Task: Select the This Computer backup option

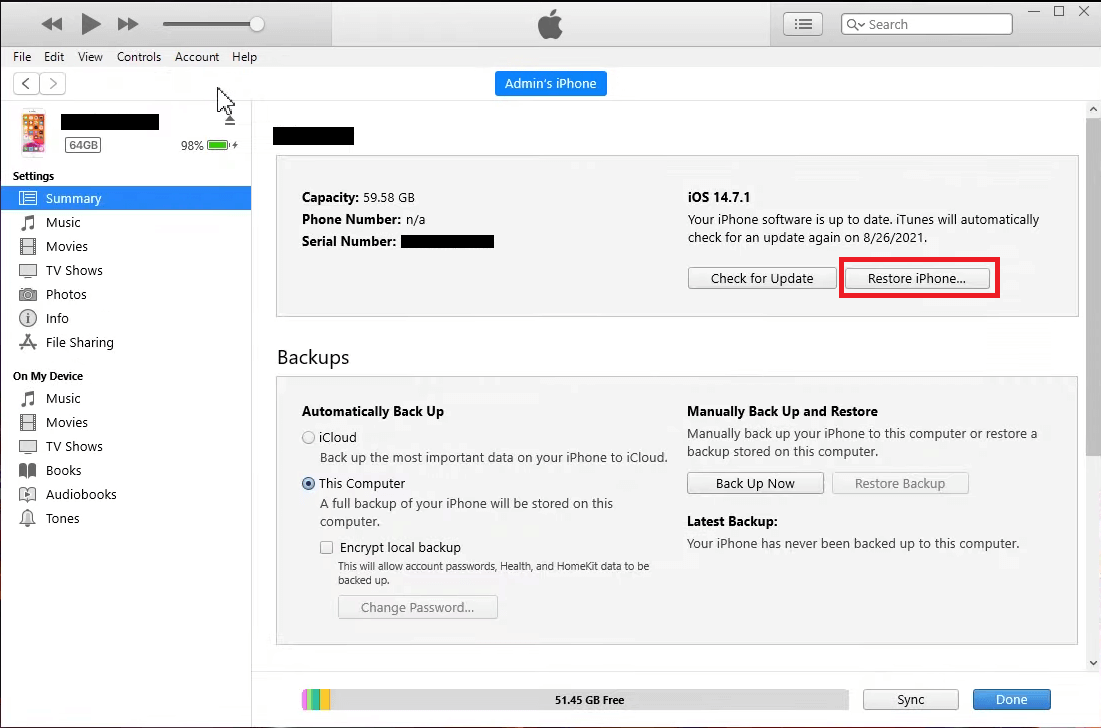Action: tap(308, 483)
